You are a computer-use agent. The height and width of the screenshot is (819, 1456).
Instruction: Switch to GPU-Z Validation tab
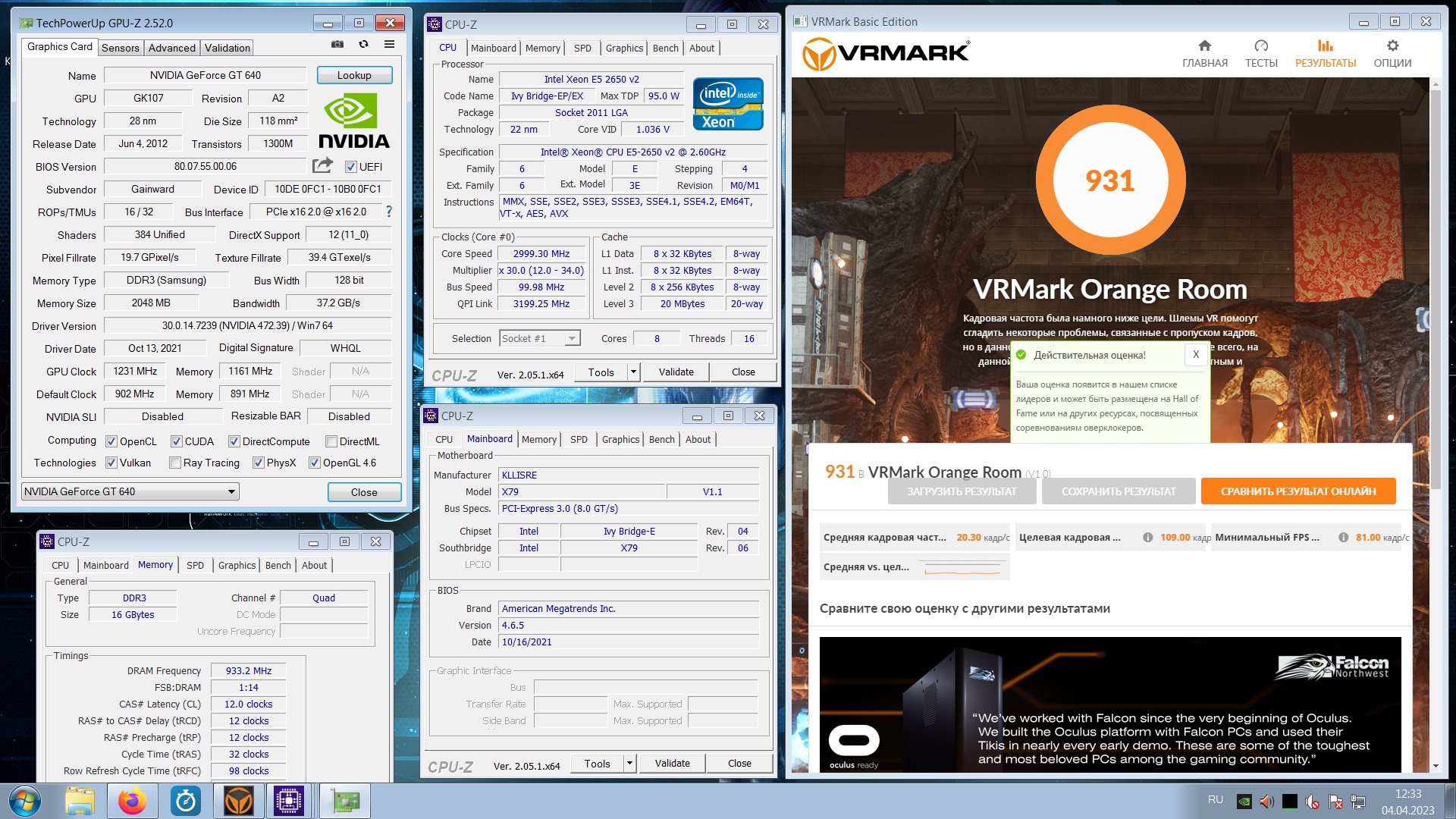point(227,48)
